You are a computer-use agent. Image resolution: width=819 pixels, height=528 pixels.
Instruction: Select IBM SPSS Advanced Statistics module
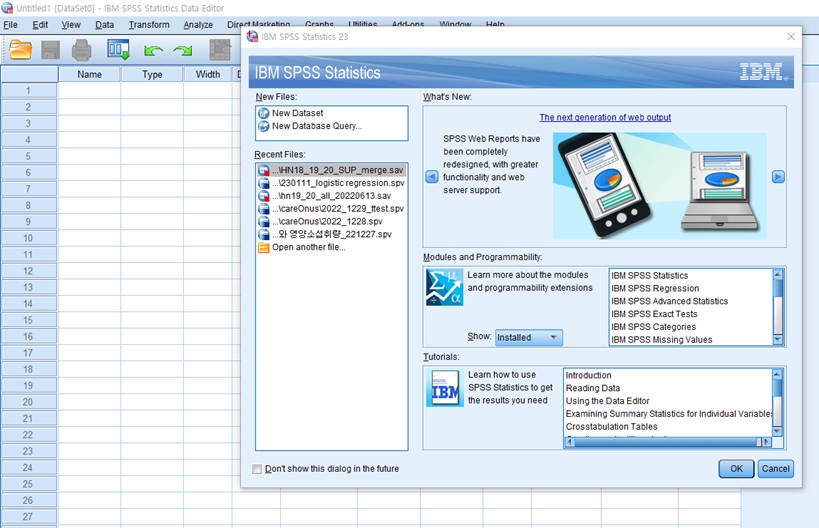point(669,301)
